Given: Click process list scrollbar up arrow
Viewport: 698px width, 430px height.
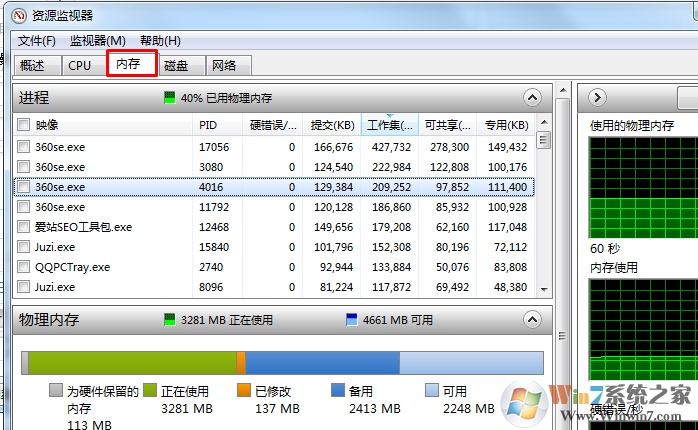Looking at the screenshot, I should tap(544, 122).
